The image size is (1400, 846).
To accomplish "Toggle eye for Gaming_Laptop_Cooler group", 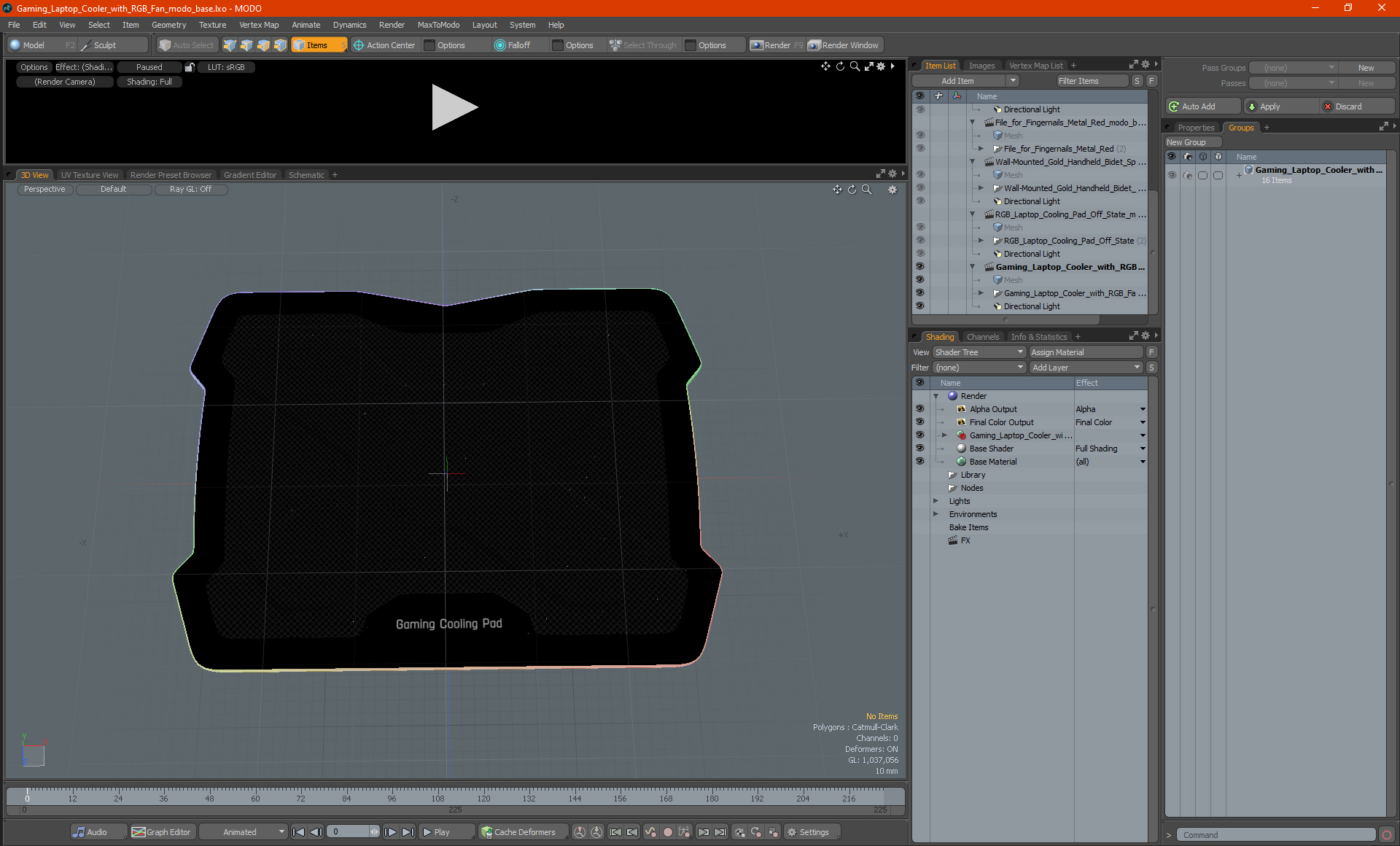I will [1172, 175].
